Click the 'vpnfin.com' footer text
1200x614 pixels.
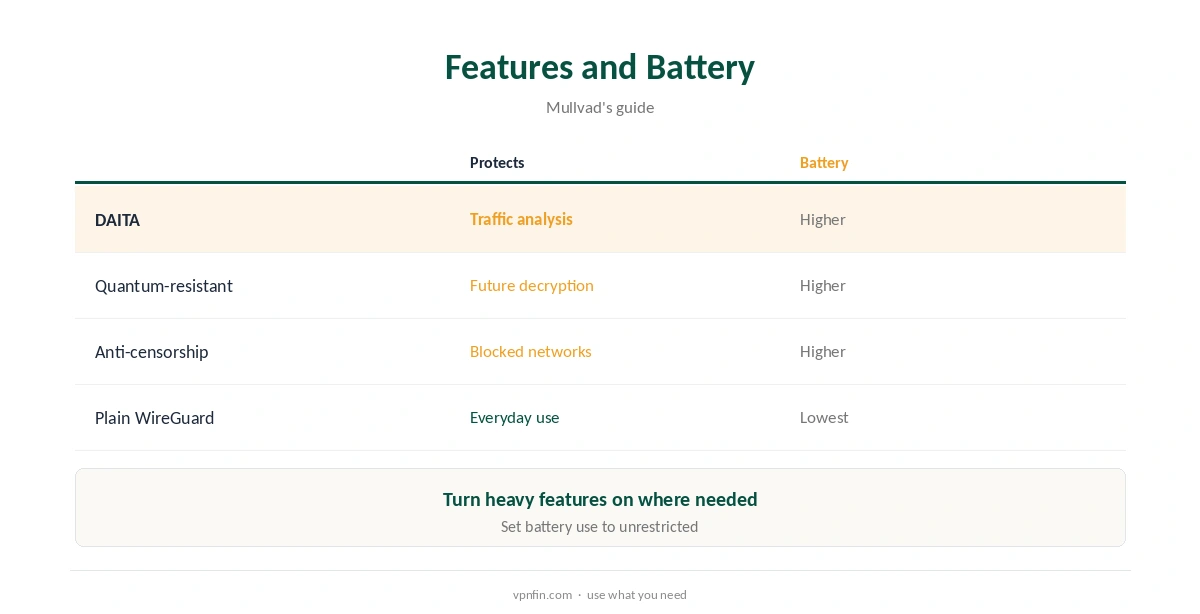tap(542, 594)
